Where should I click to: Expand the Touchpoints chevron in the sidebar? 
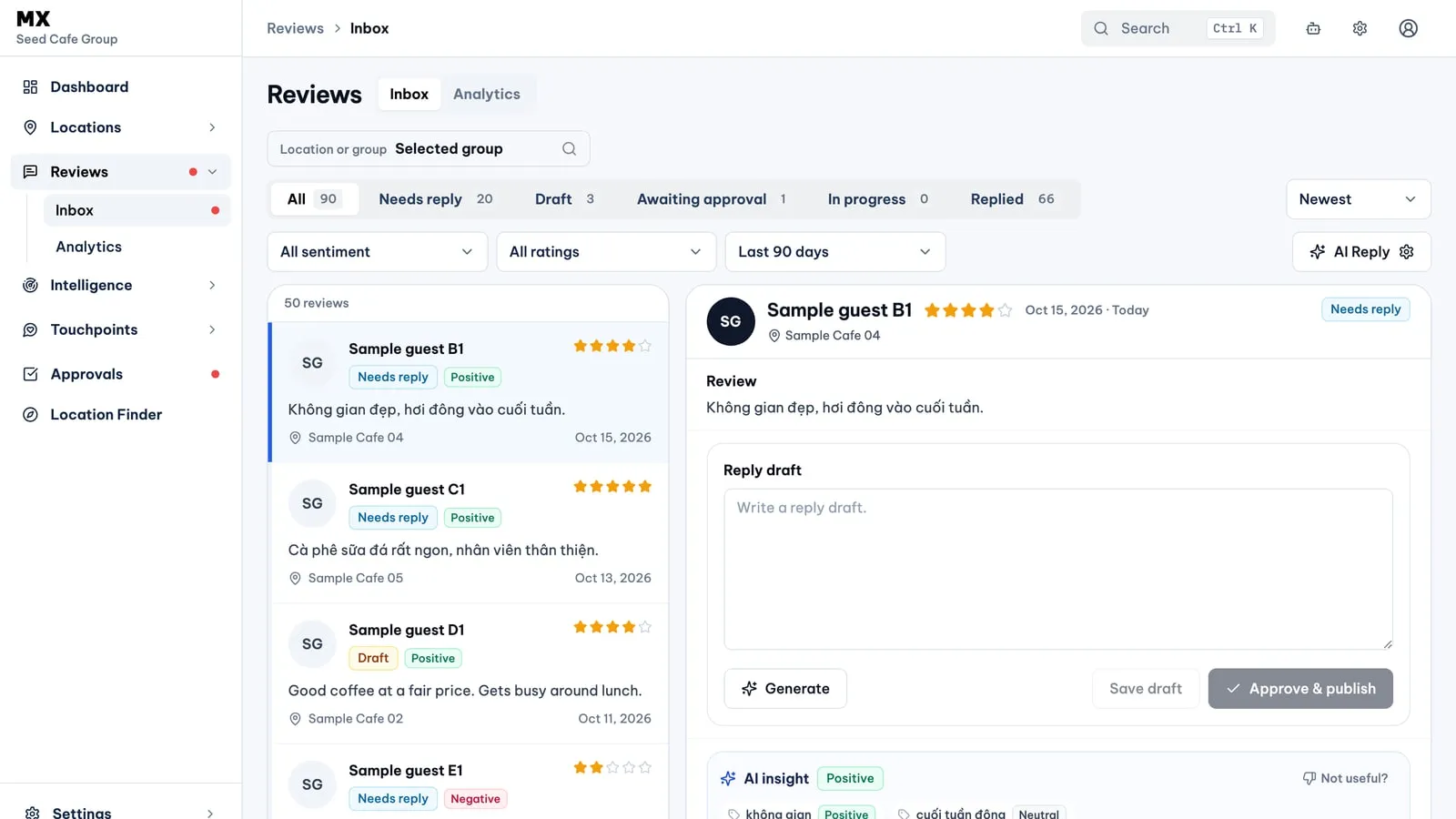212,329
